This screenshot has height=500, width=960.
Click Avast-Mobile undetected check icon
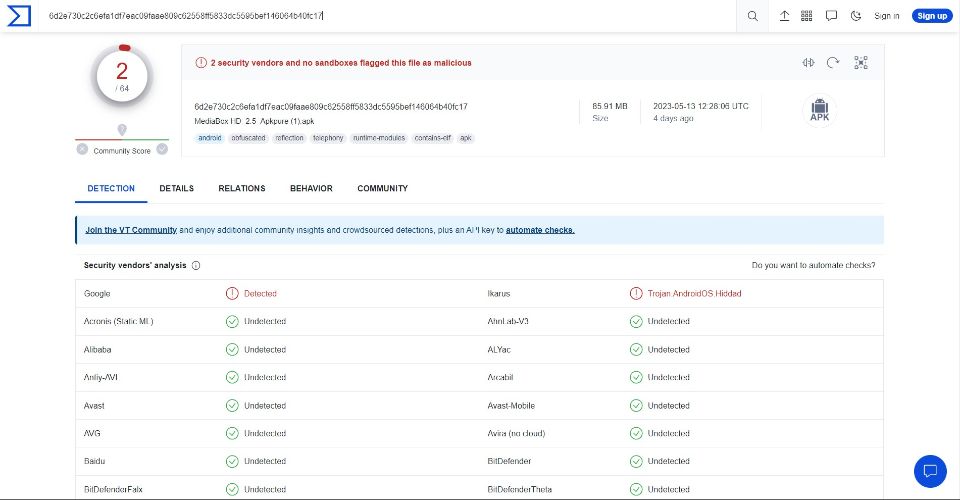click(636, 405)
